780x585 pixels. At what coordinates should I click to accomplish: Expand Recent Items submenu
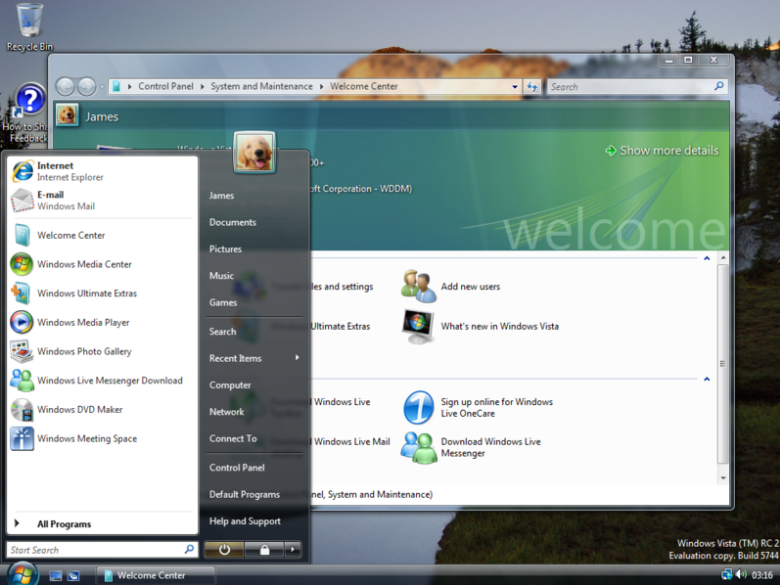255,358
